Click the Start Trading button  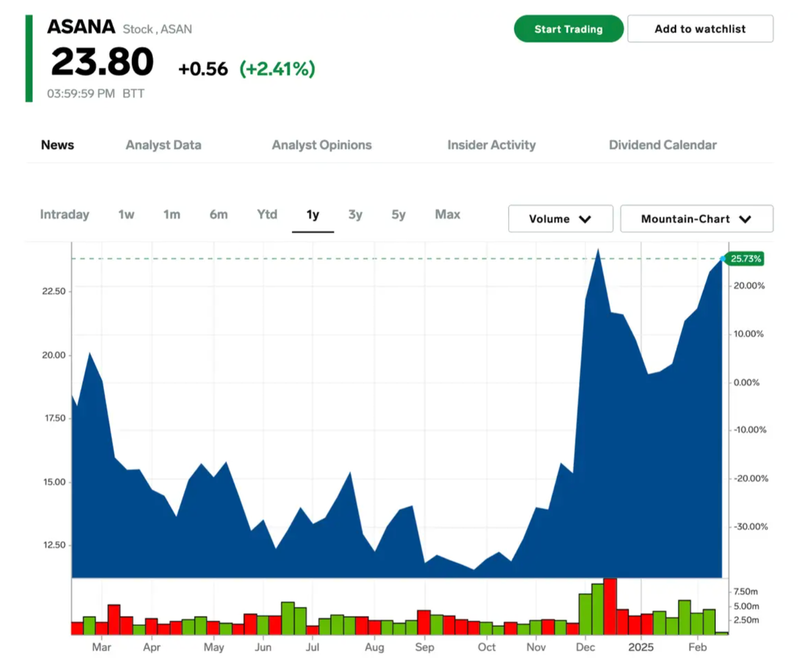click(568, 29)
